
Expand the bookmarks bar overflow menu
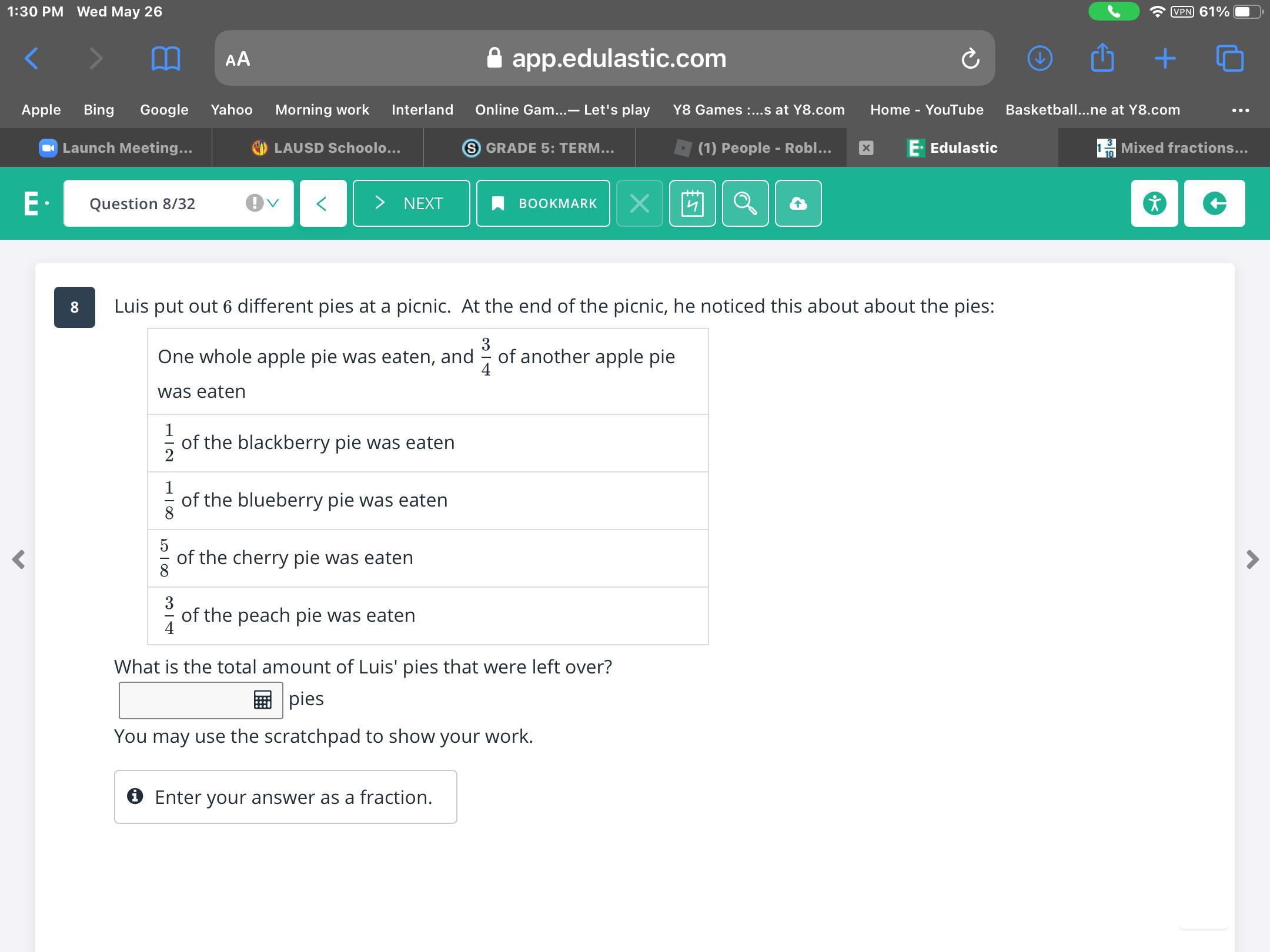point(1240,110)
